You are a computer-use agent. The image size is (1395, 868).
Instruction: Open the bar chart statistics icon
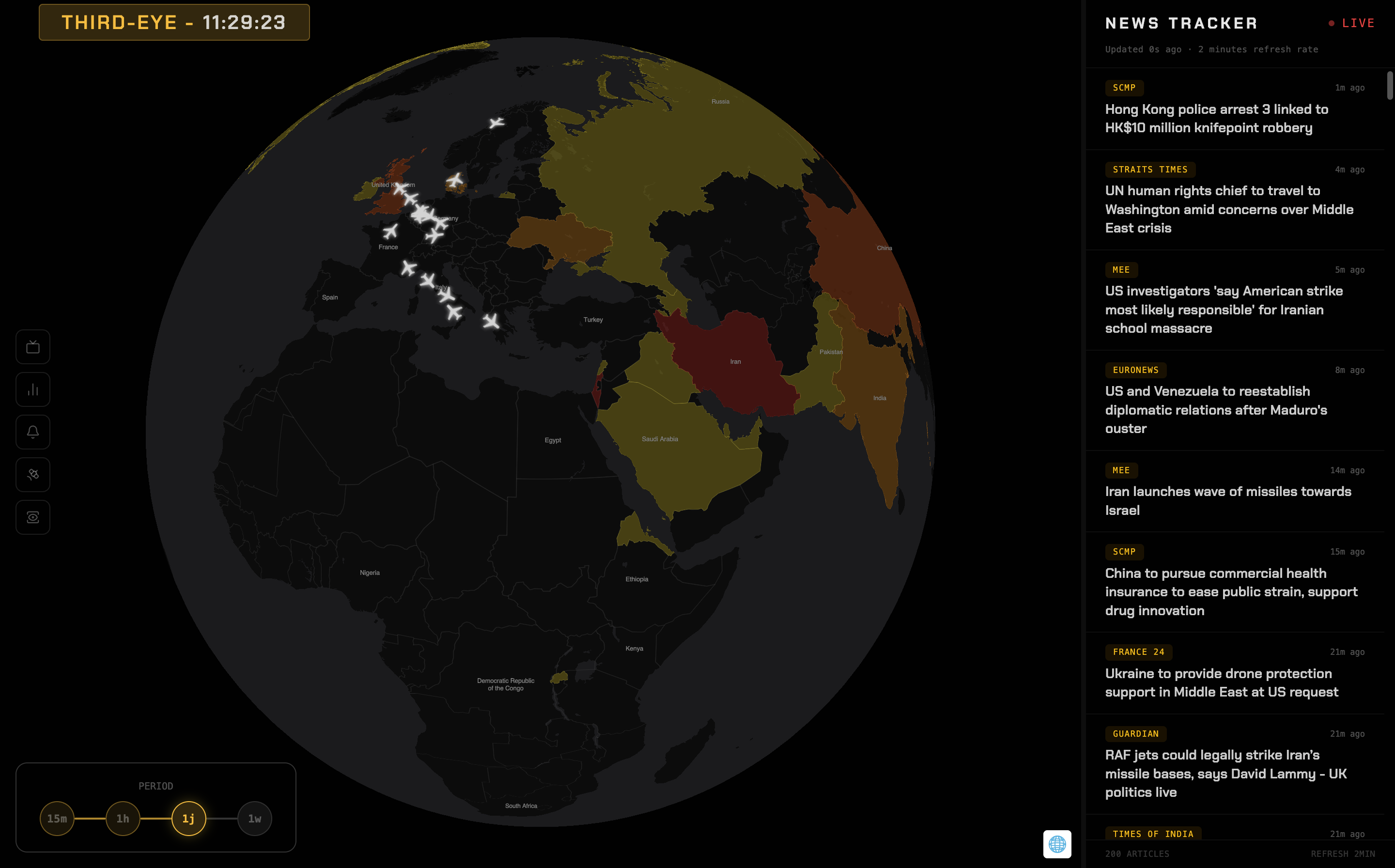click(x=33, y=390)
